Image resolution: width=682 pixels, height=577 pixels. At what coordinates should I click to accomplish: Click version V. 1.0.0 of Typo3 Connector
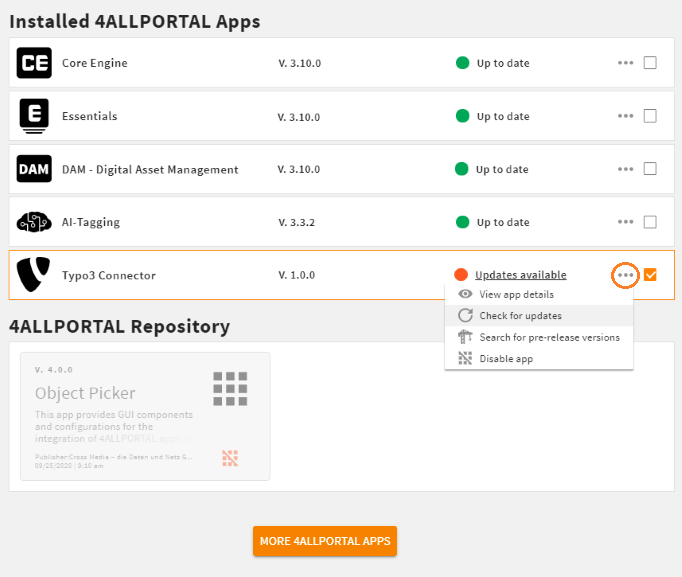(297, 275)
